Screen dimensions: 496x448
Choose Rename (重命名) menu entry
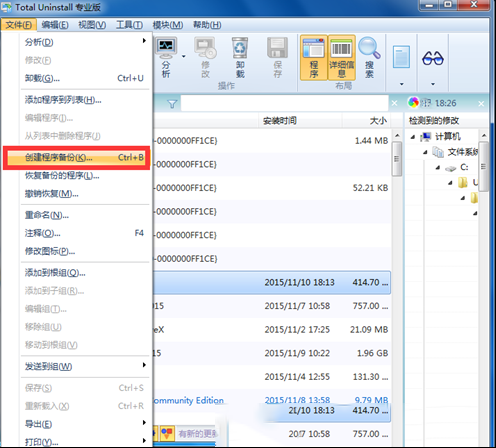(x=85, y=215)
